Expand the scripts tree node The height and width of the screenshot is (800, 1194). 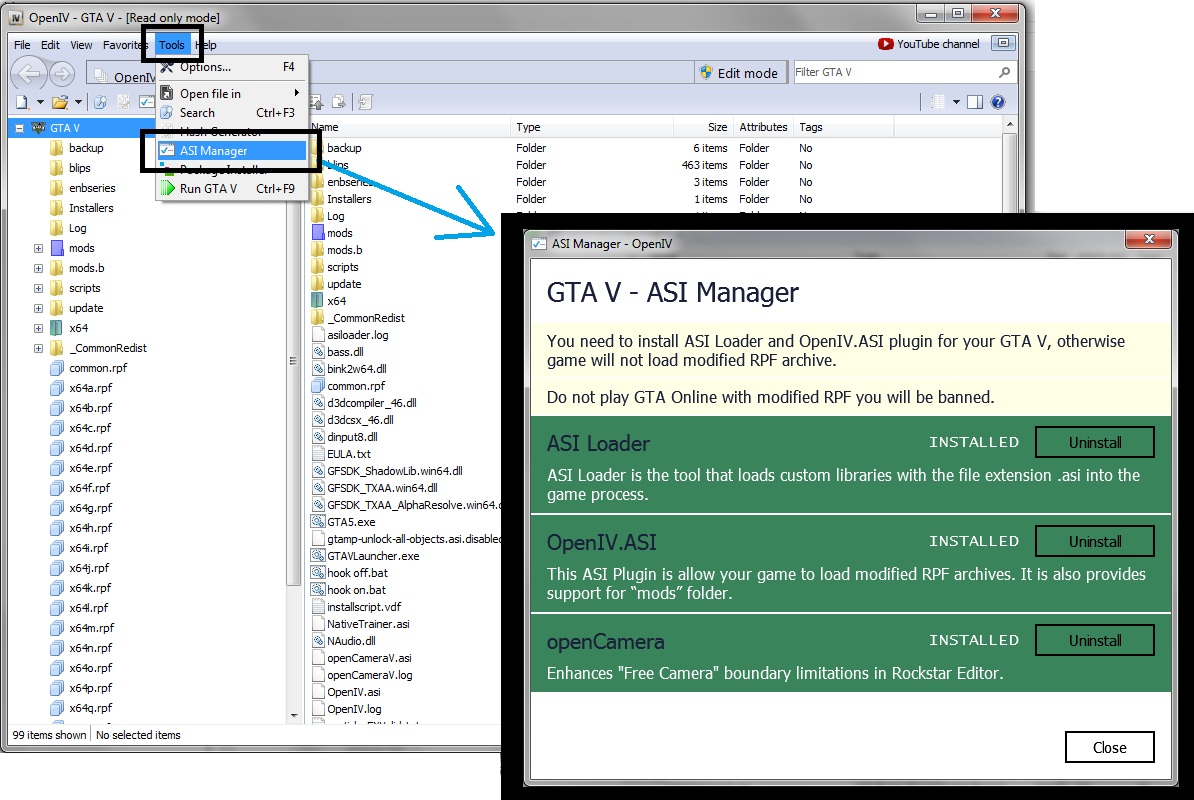click(x=38, y=288)
